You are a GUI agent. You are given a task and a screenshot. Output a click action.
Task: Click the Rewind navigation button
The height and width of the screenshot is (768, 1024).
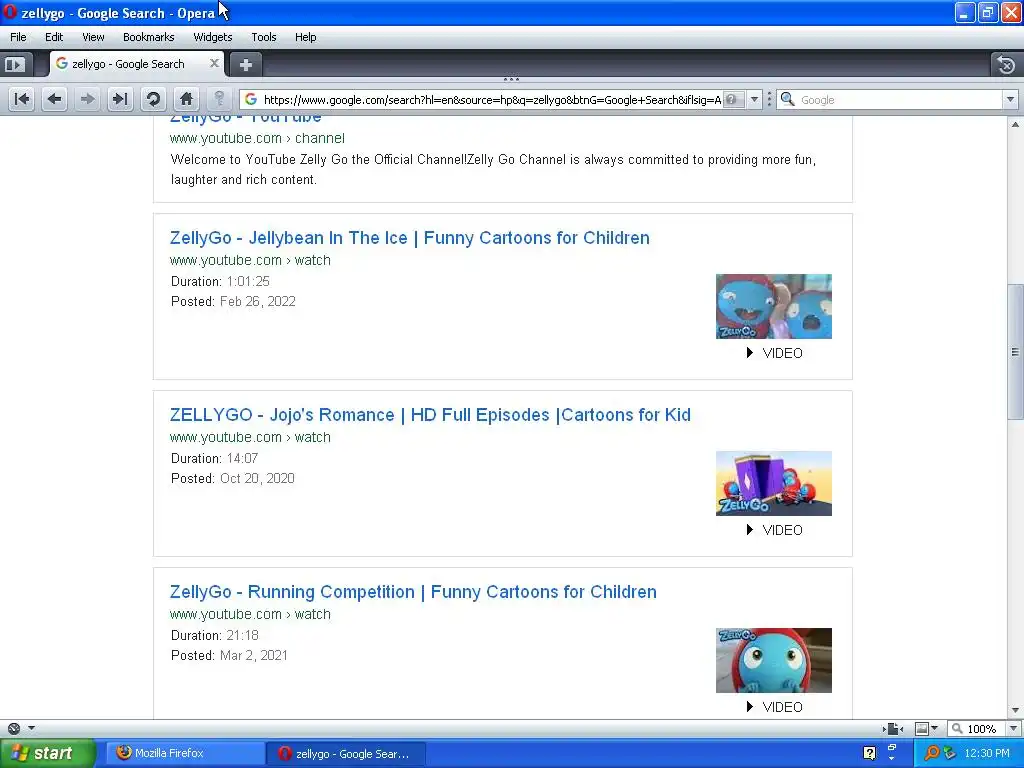(x=22, y=99)
